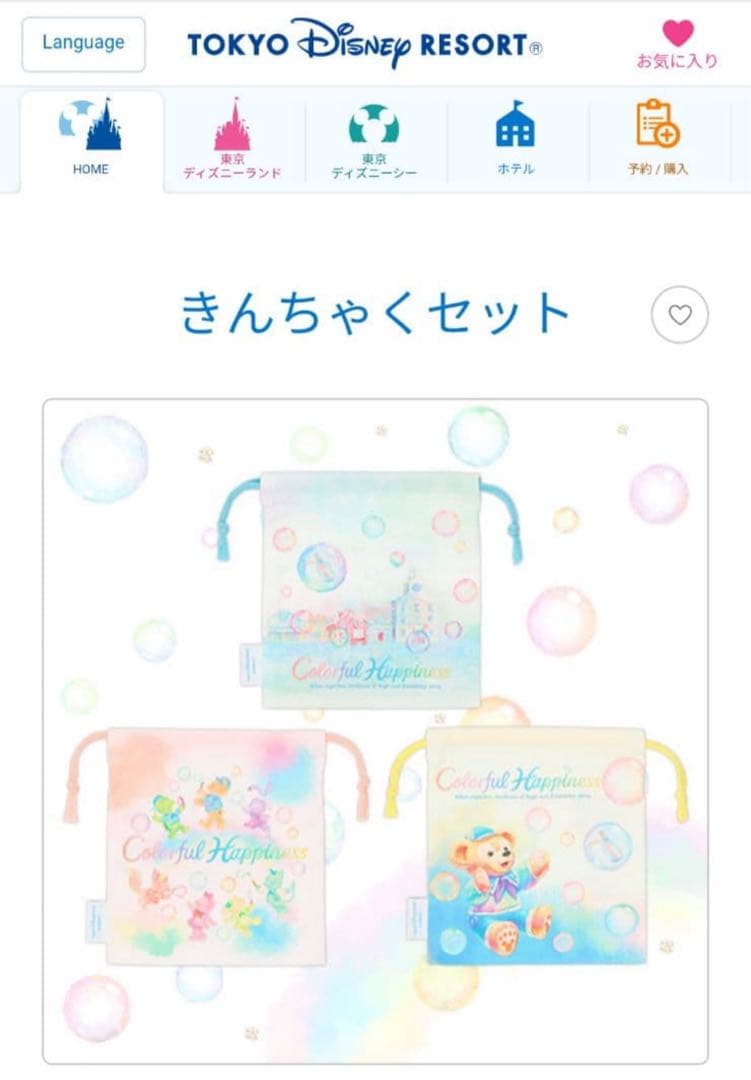Click the pink castle icon for Disneyland

click(x=233, y=124)
